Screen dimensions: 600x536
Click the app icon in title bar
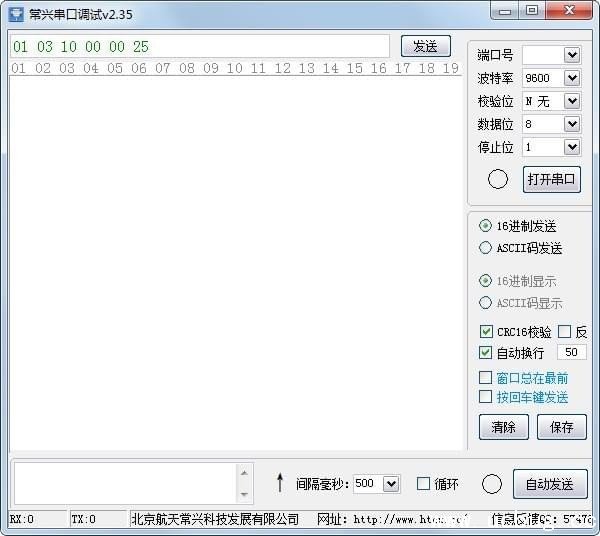pyautogui.click(x=16, y=14)
